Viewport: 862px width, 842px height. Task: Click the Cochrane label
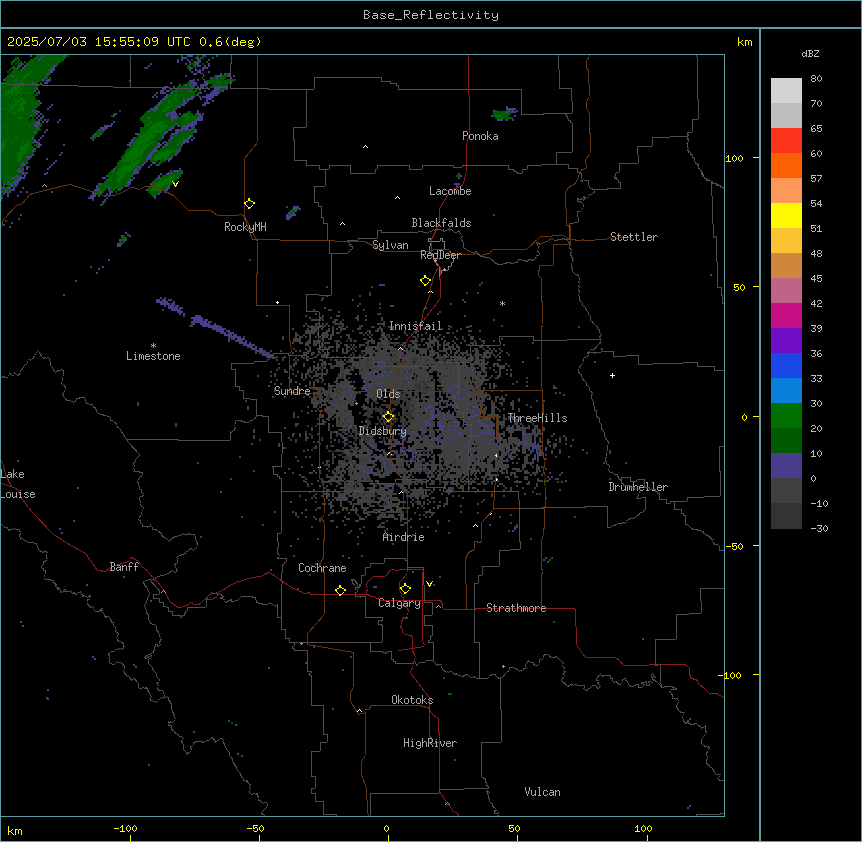(x=322, y=568)
